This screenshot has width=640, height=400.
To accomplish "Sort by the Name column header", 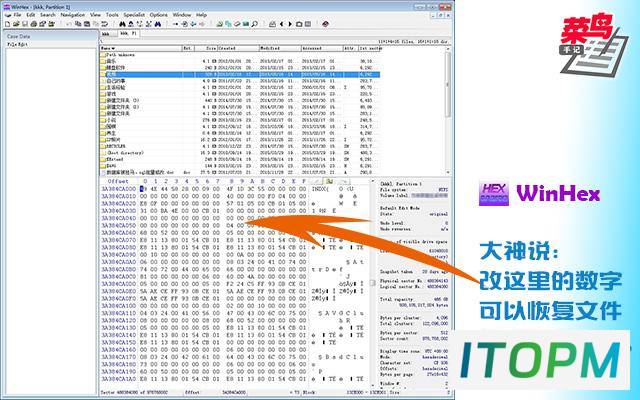I will click(x=141, y=48).
